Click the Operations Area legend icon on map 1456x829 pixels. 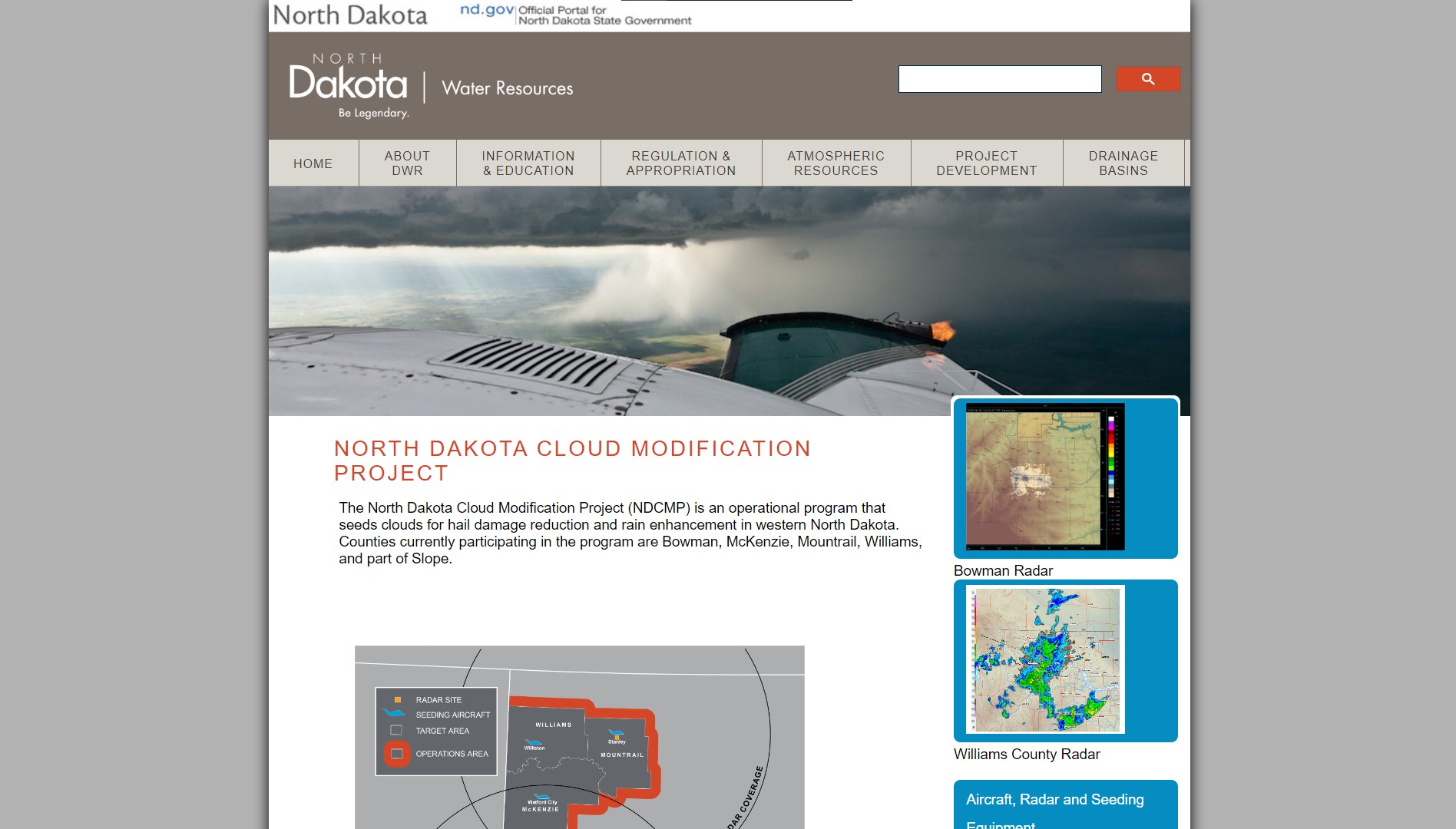(397, 754)
